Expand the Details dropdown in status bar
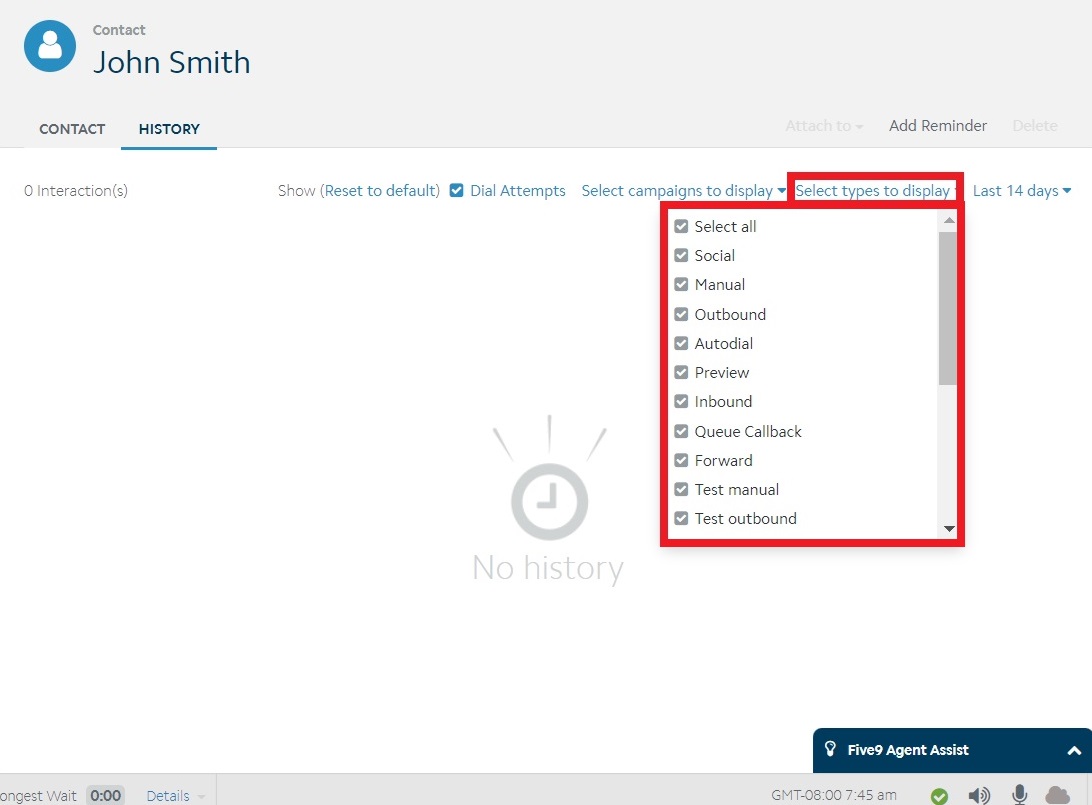Screen dimensions: 1092x805 [x=175, y=795]
